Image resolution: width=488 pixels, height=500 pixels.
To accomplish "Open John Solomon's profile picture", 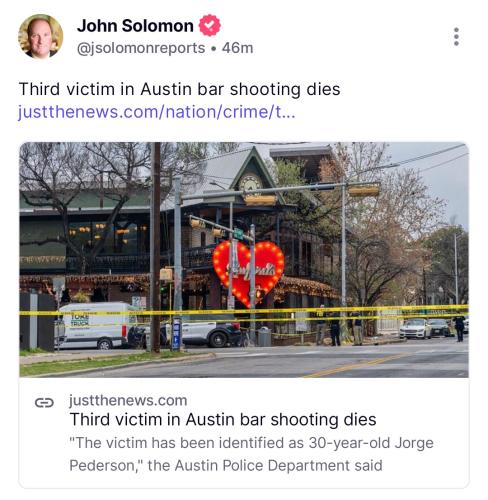I will (x=40, y=36).
